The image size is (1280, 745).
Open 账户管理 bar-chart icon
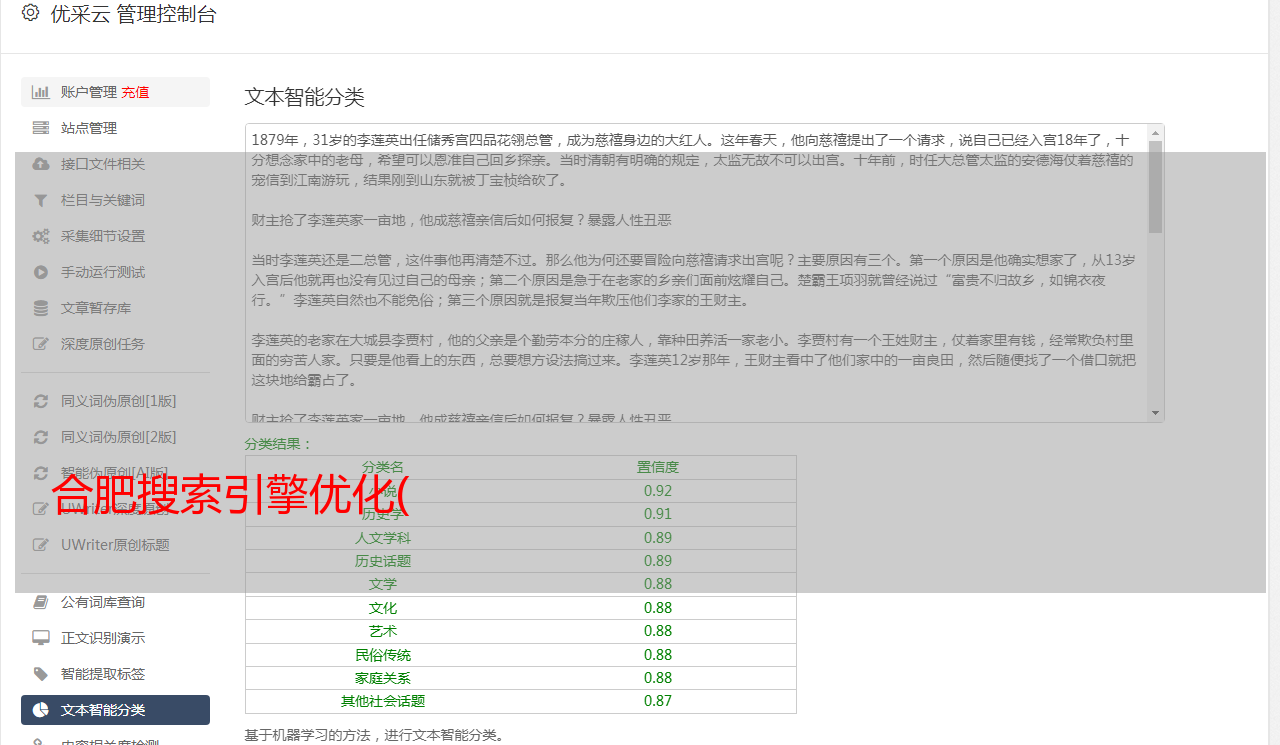[41, 92]
